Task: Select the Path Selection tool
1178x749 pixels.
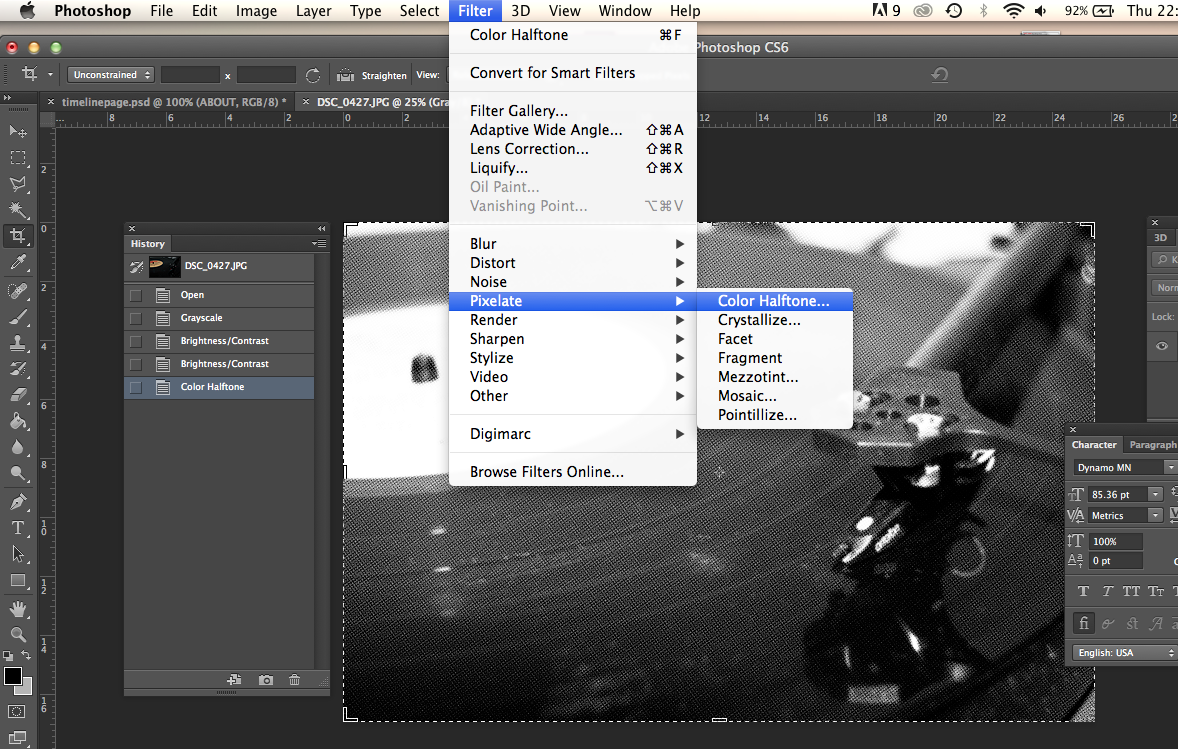Action: point(18,554)
